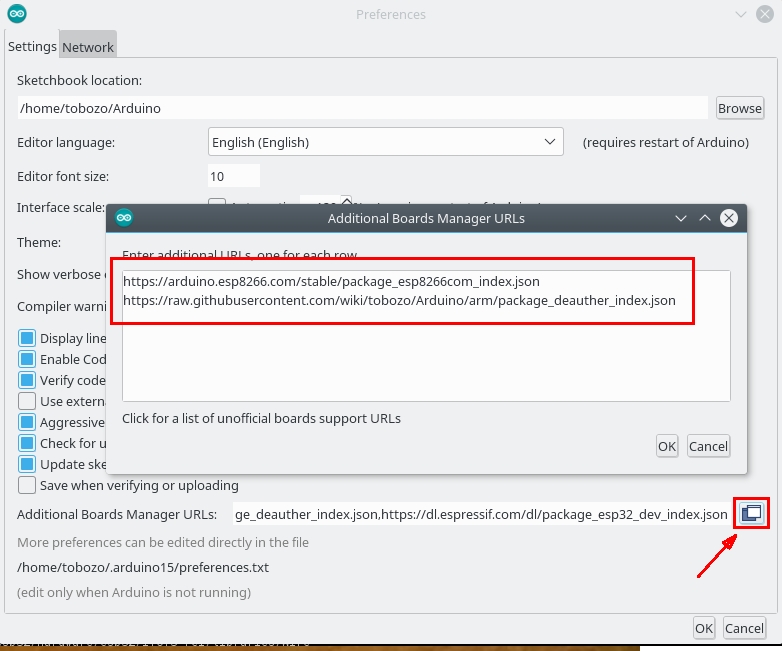This screenshot has width=782, height=651.
Task: Open the Additional Boards Manager URLs editor icon
Action: click(x=751, y=513)
